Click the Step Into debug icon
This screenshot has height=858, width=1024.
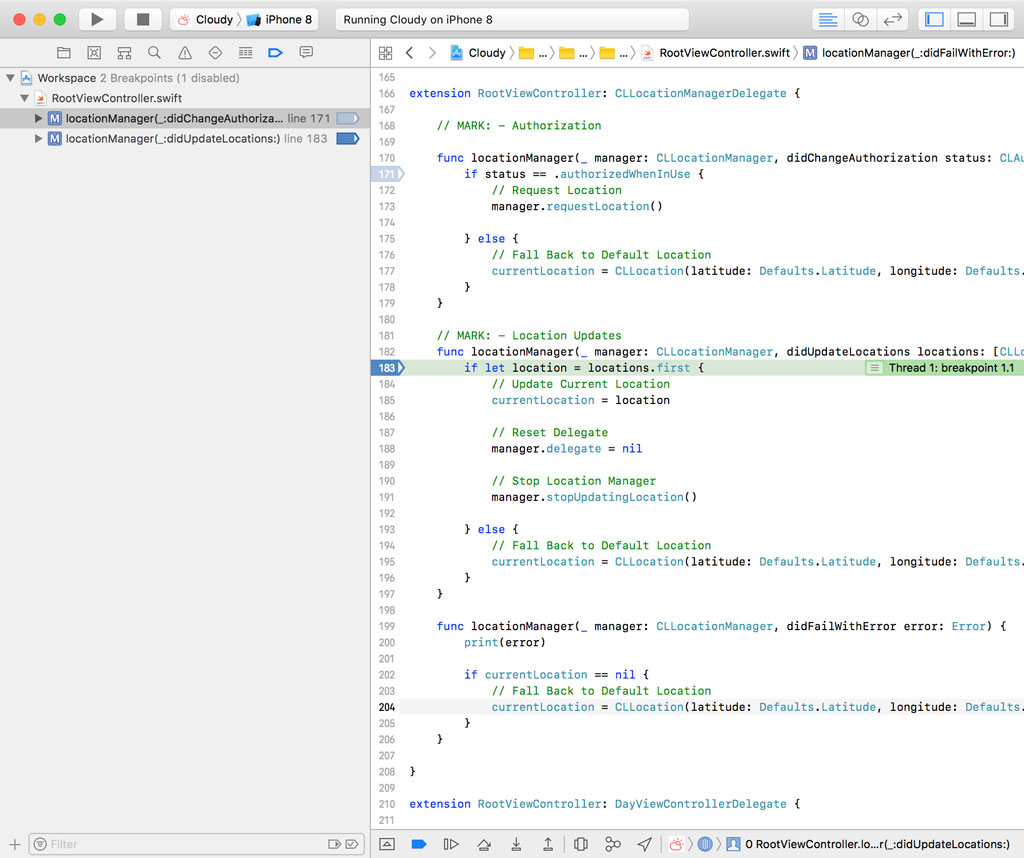tap(516, 844)
